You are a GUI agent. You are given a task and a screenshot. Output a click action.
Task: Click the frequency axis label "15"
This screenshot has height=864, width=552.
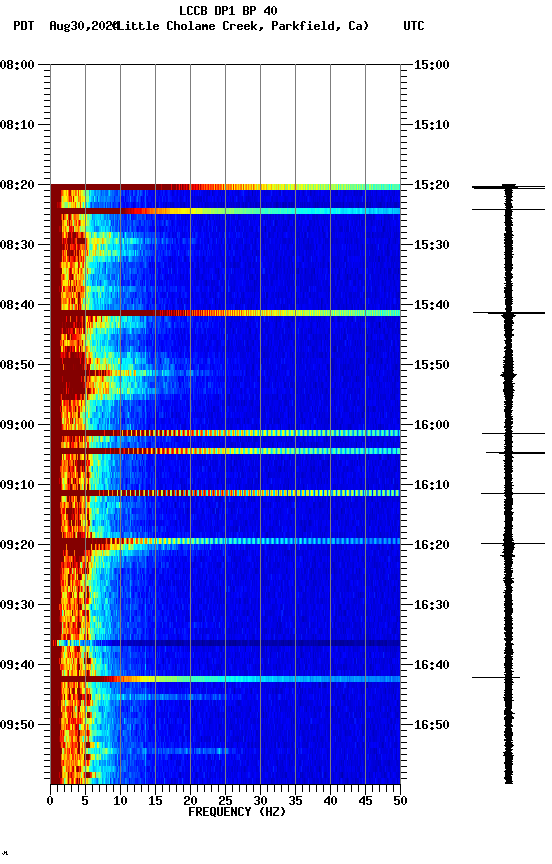tap(155, 801)
